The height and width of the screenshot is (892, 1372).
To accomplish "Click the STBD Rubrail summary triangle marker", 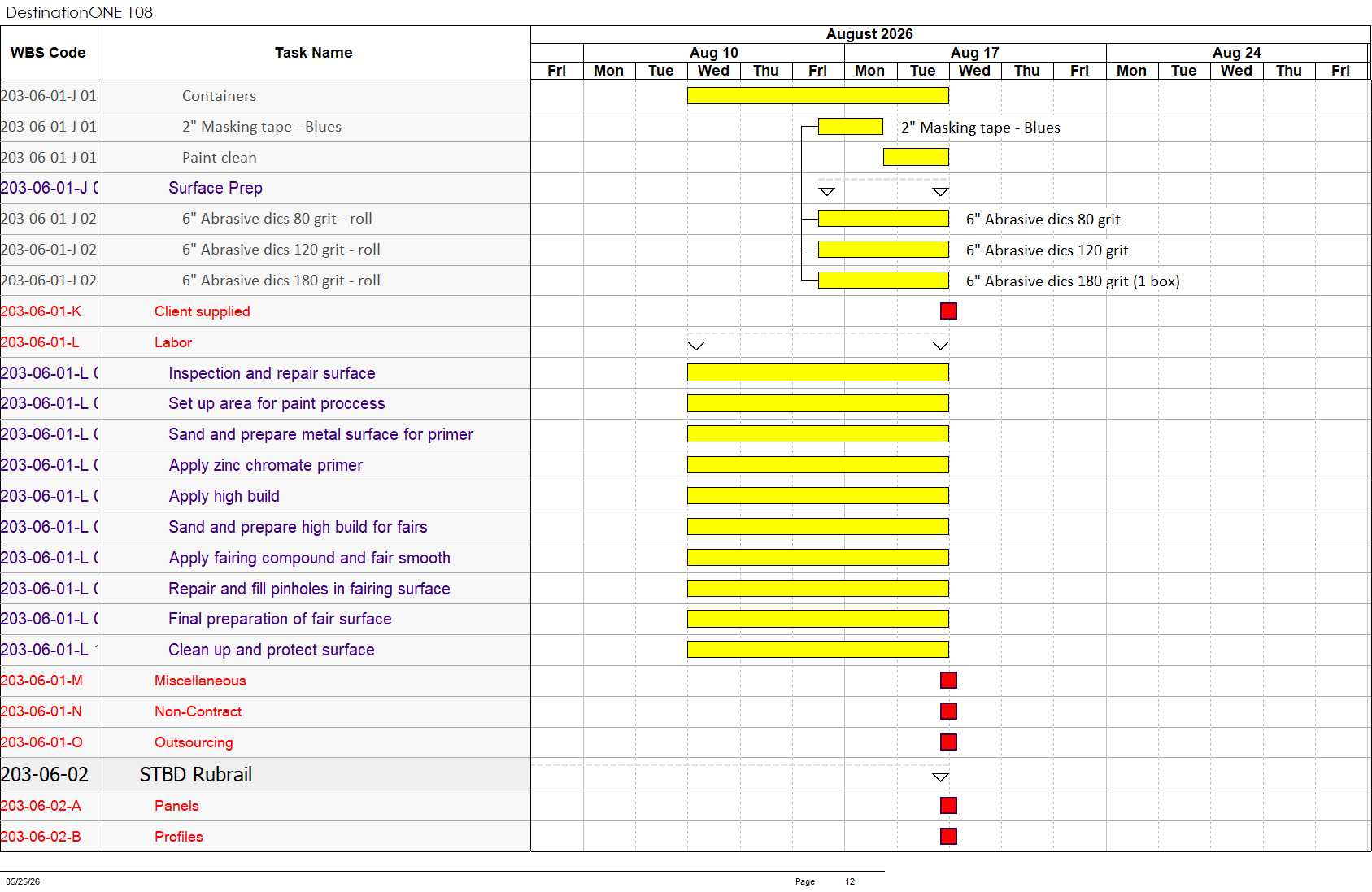I will 940,777.
